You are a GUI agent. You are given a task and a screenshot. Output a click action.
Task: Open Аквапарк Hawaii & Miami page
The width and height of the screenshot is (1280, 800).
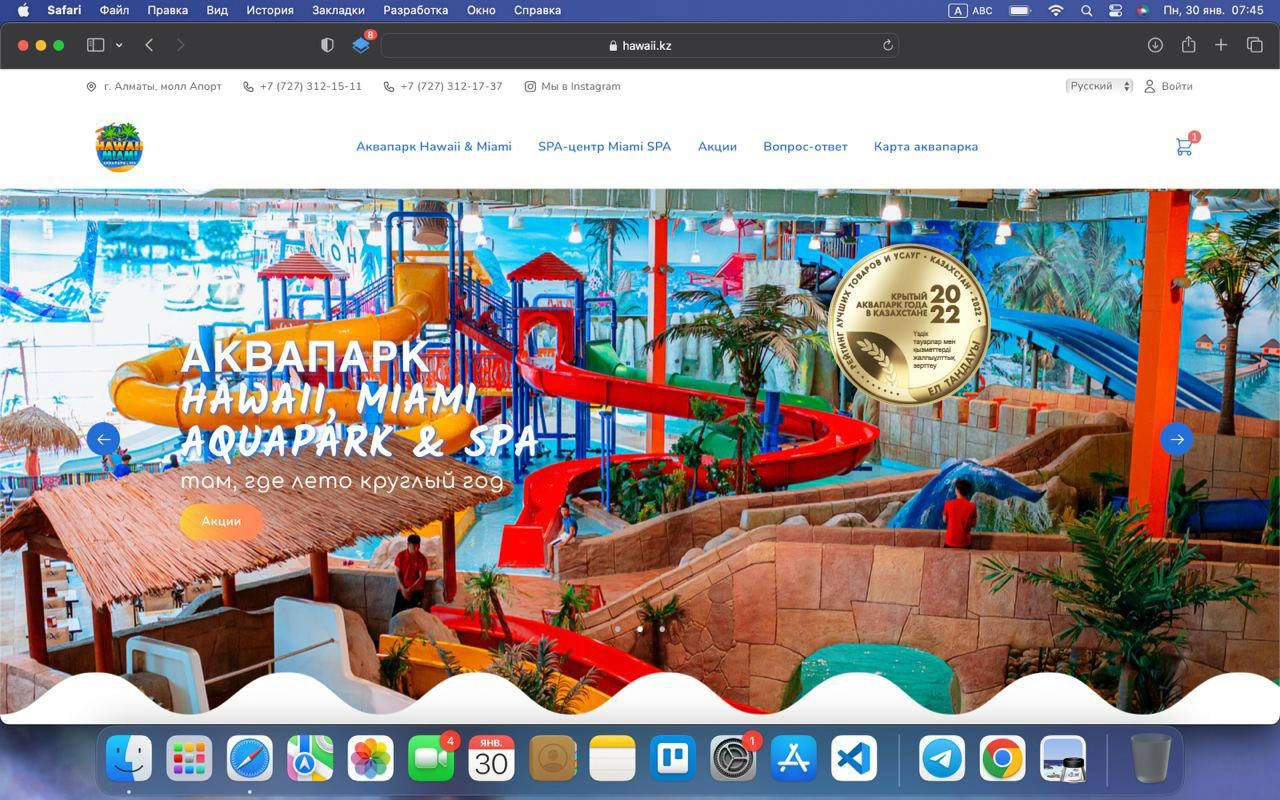(x=434, y=146)
